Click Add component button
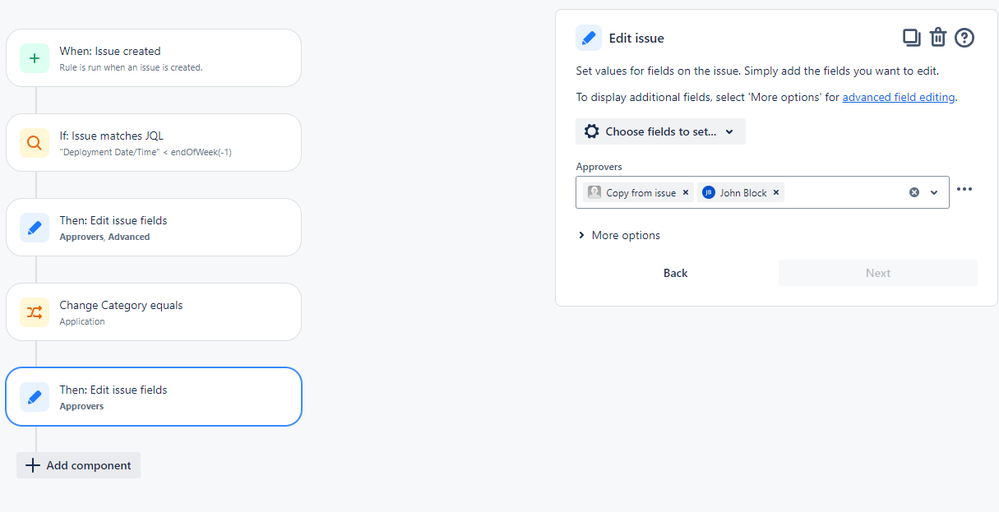 (x=78, y=466)
